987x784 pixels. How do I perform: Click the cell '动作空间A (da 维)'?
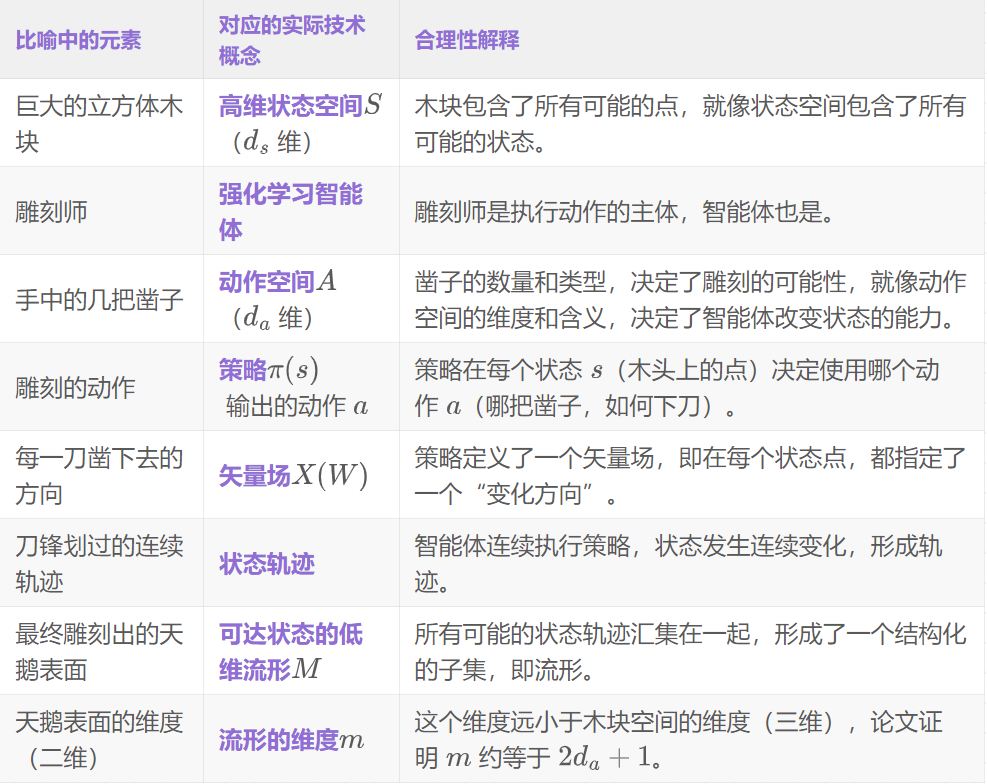pyautogui.click(x=301, y=299)
